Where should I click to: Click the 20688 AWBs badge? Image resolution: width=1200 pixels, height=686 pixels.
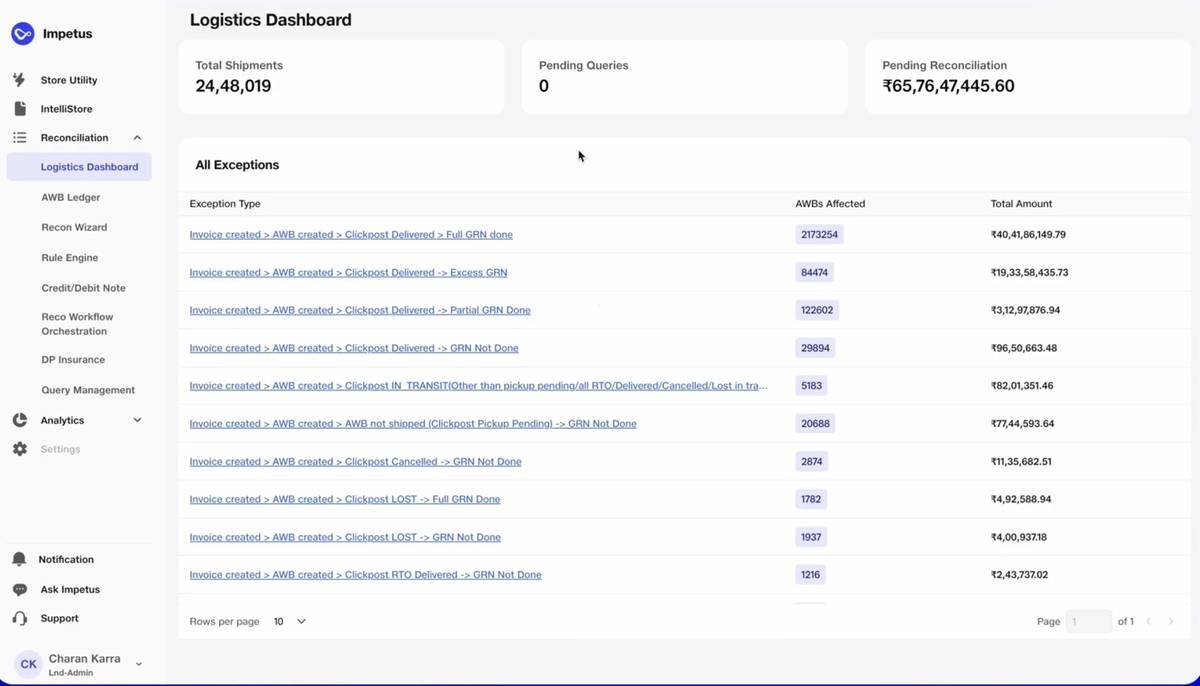pyautogui.click(x=815, y=423)
